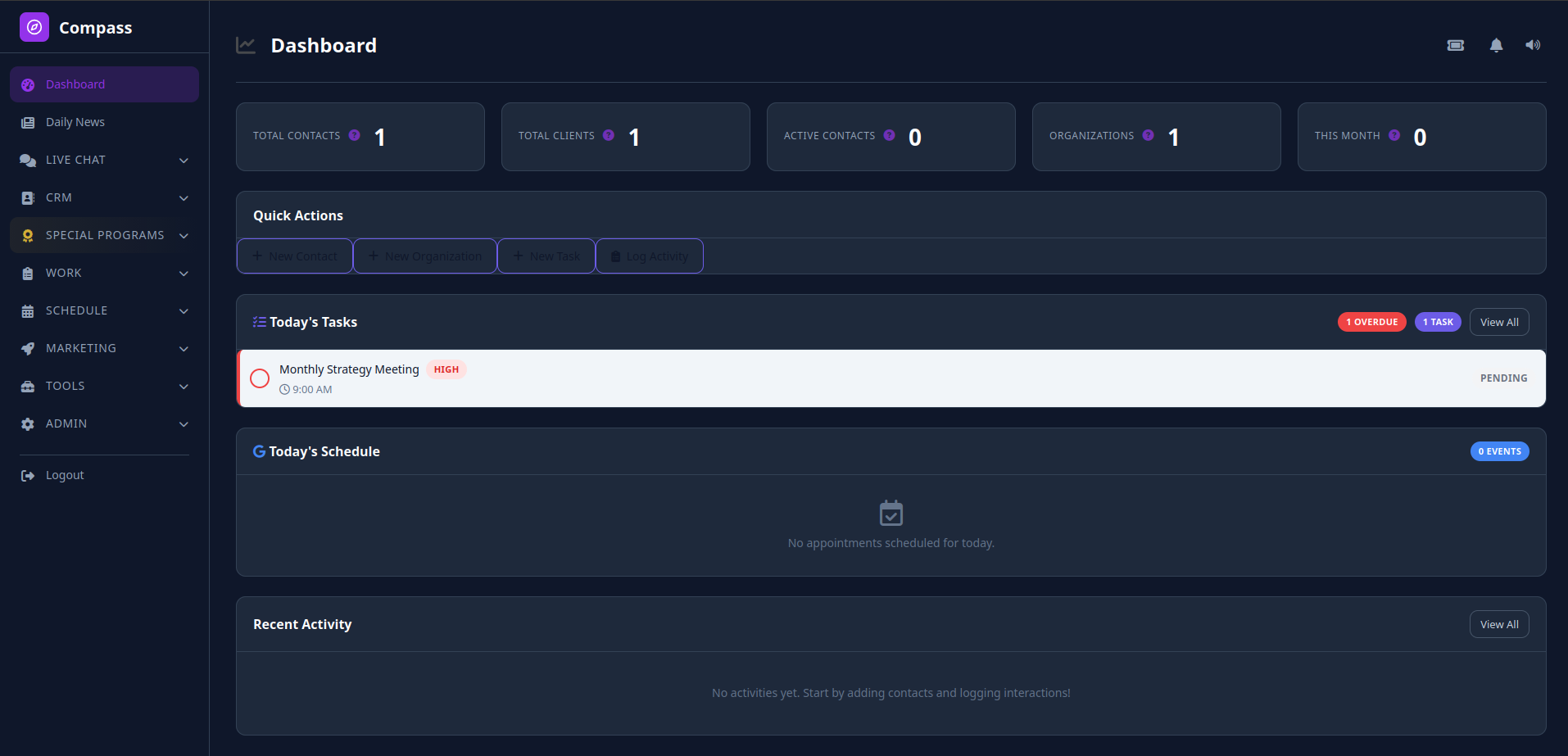Screen dimensions: 1568x756
Task: Expand the LIVE CHAT sidebar section
Action: 184,160
